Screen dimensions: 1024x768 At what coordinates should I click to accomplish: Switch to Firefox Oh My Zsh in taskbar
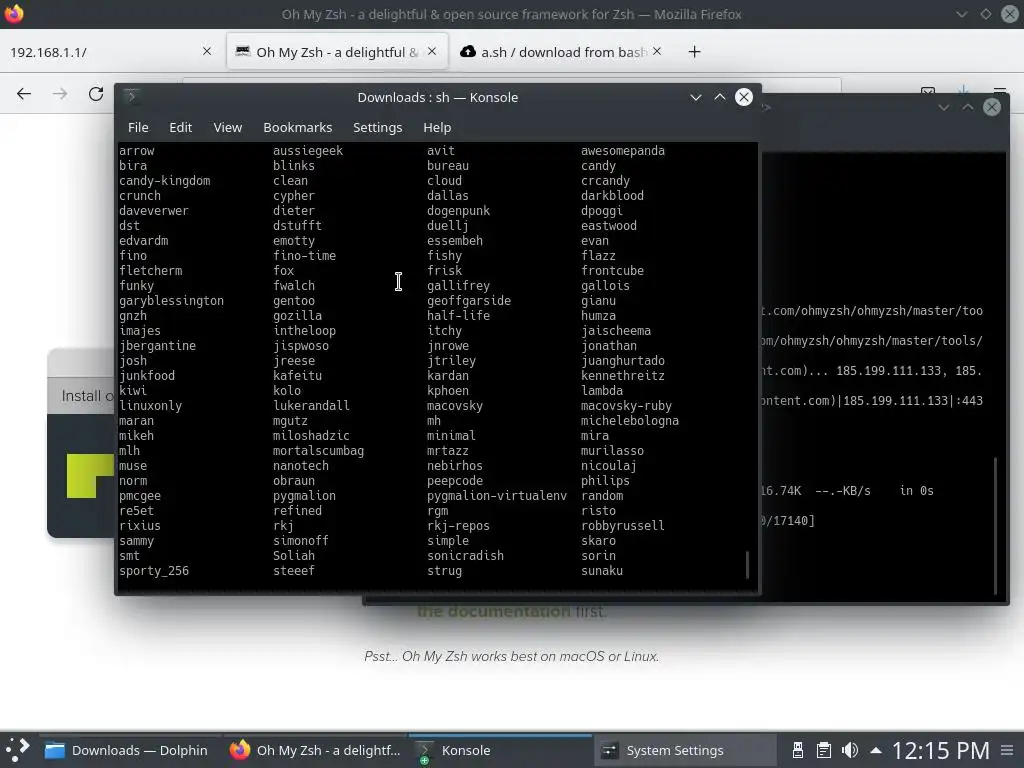click(315, 750)
